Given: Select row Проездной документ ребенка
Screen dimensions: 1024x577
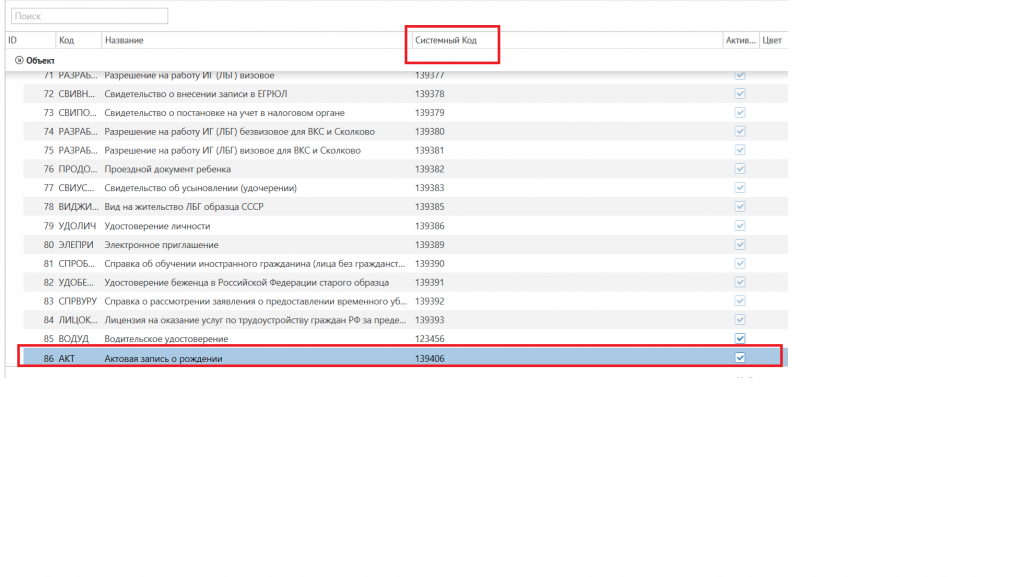Looking at the screenshot, I should pyautogui.click(x=405, y=169).
